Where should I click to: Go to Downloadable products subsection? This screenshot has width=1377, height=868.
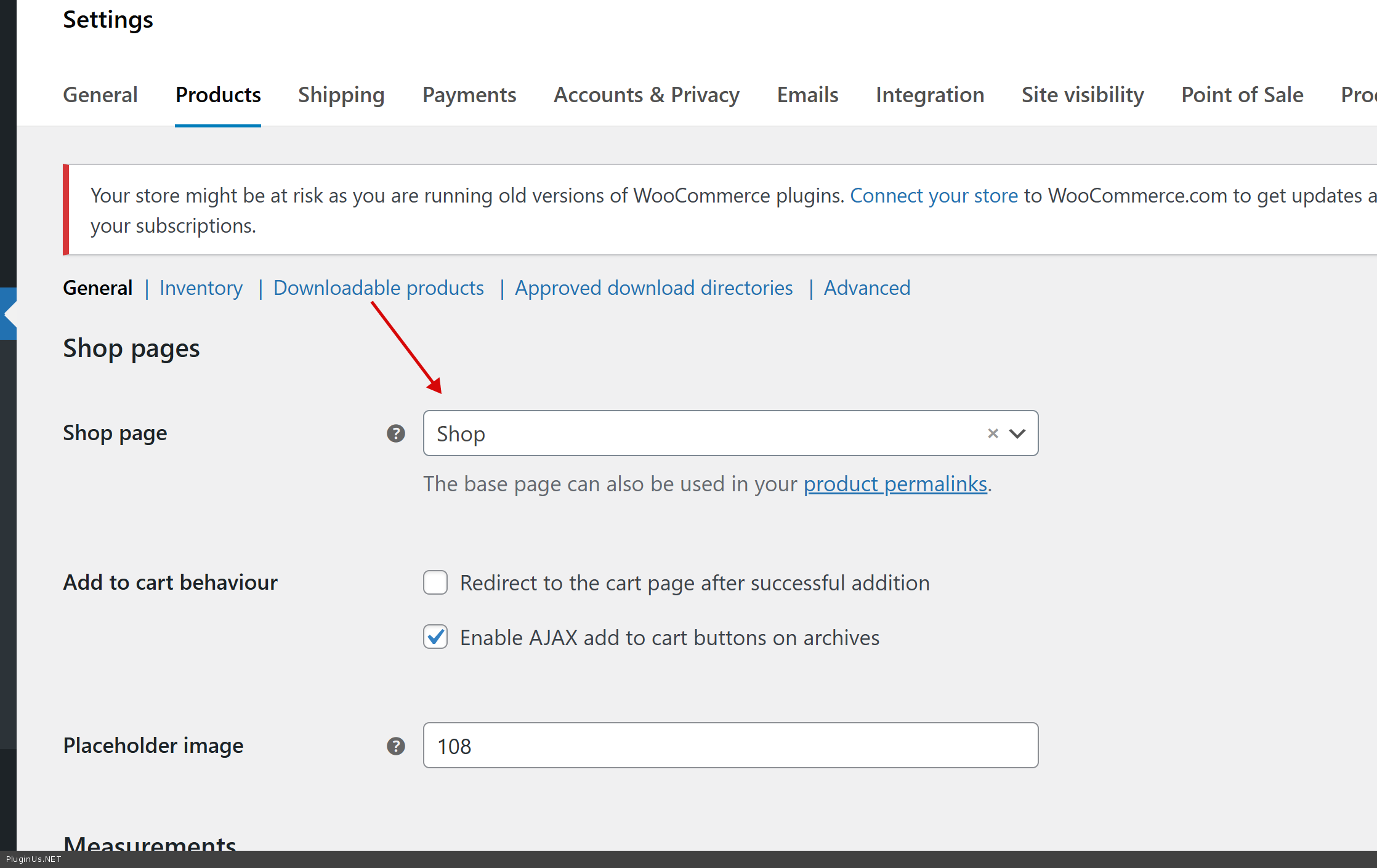(x=379, y=288)
